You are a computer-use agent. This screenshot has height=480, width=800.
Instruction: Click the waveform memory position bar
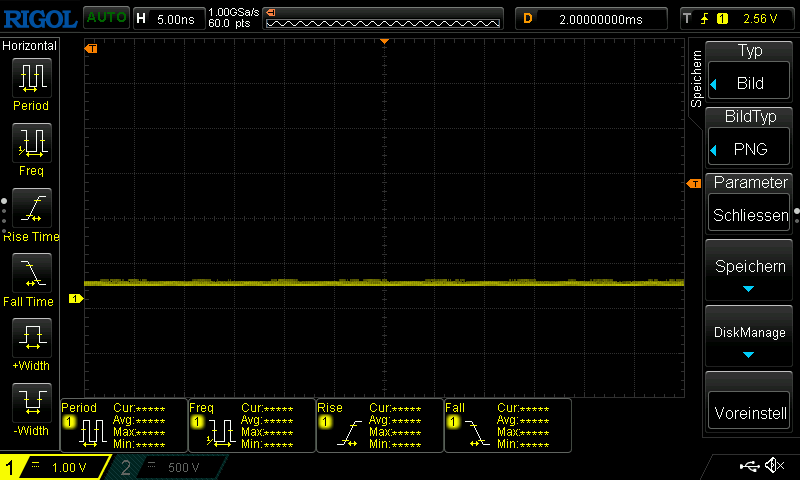[384, 19]
